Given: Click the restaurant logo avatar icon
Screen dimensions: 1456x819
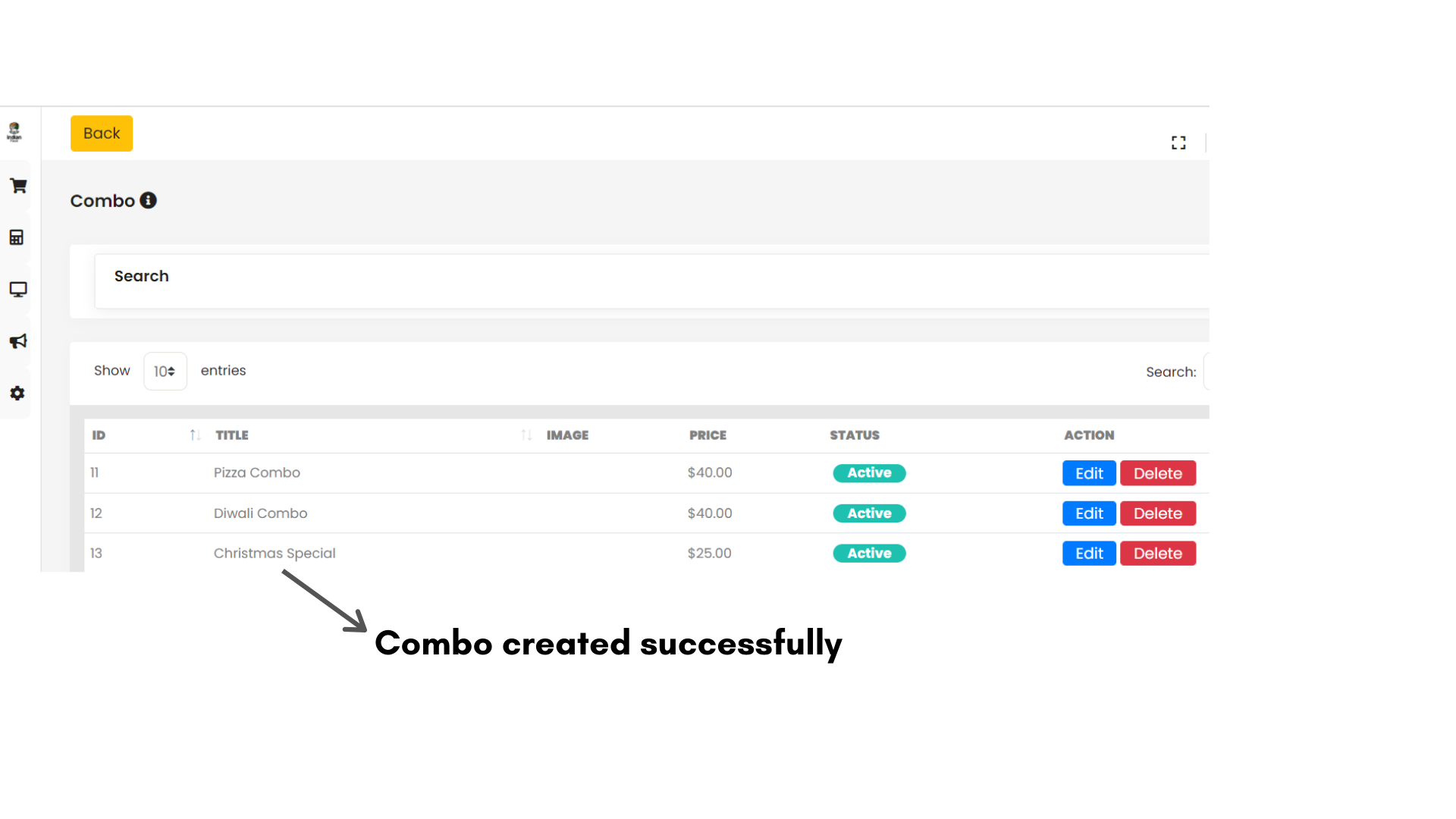Looking at the screenshot, I should pyautogui.click(x=14, y=132).
